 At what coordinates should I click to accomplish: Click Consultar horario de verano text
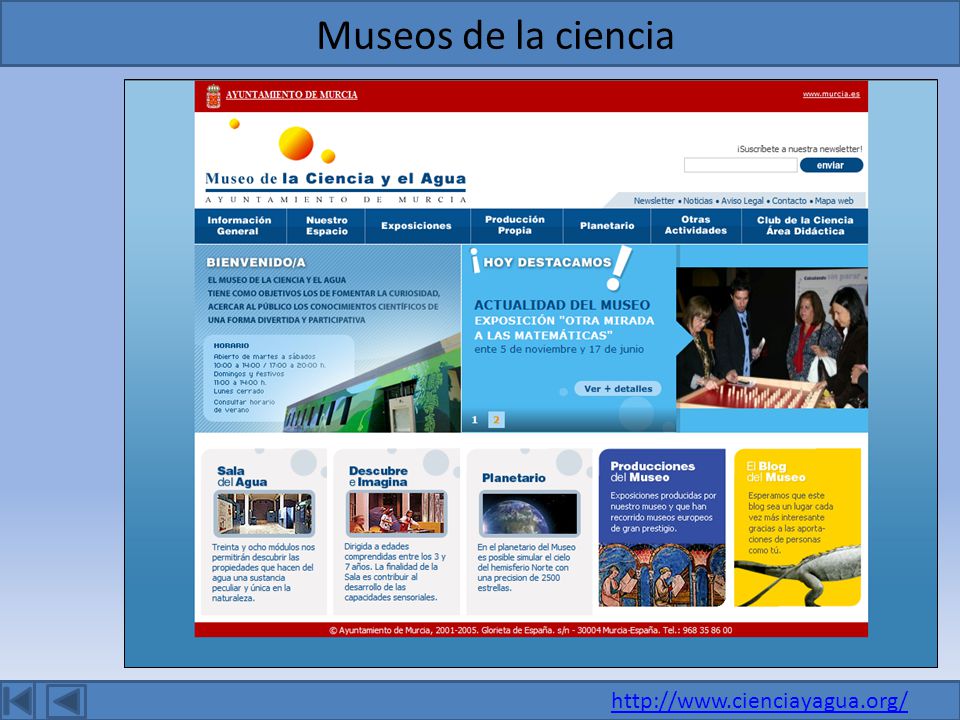pyautogui.click(x=244, y=406)
